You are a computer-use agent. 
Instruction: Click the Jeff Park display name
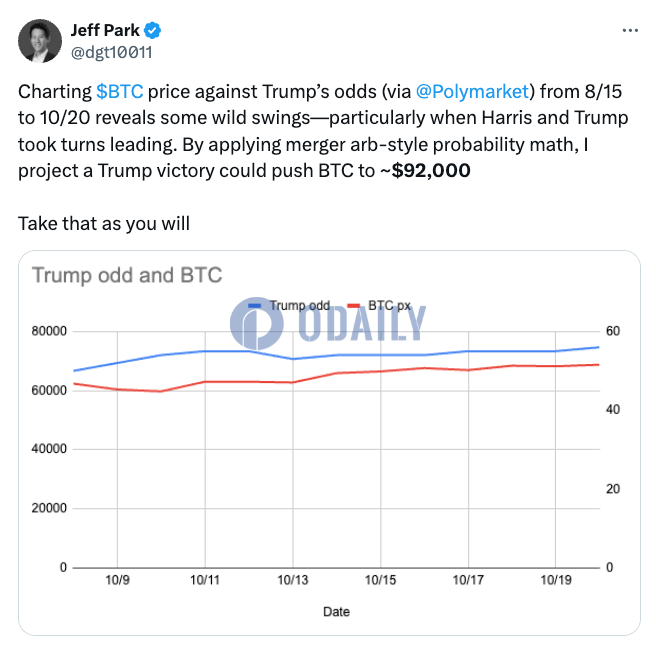pyautogui.click(x=106, y=30)
